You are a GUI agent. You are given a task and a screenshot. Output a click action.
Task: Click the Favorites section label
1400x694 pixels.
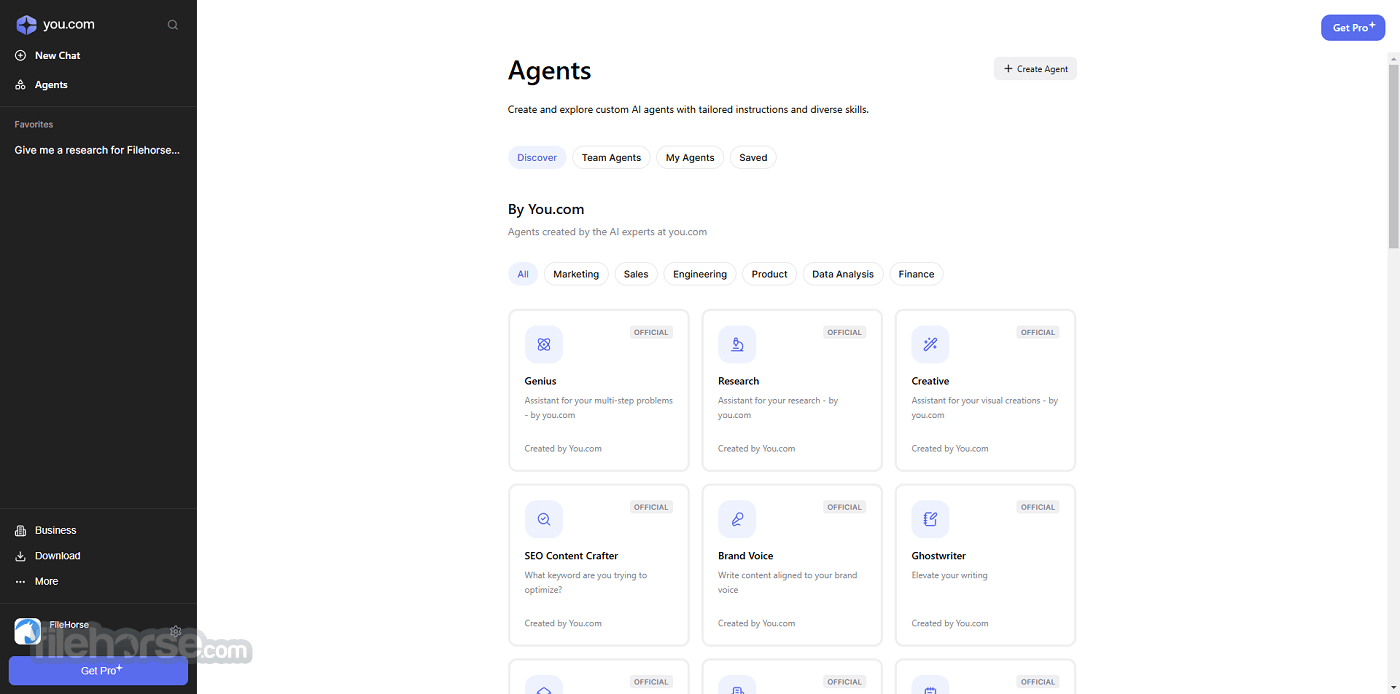[x=34, y=125]
